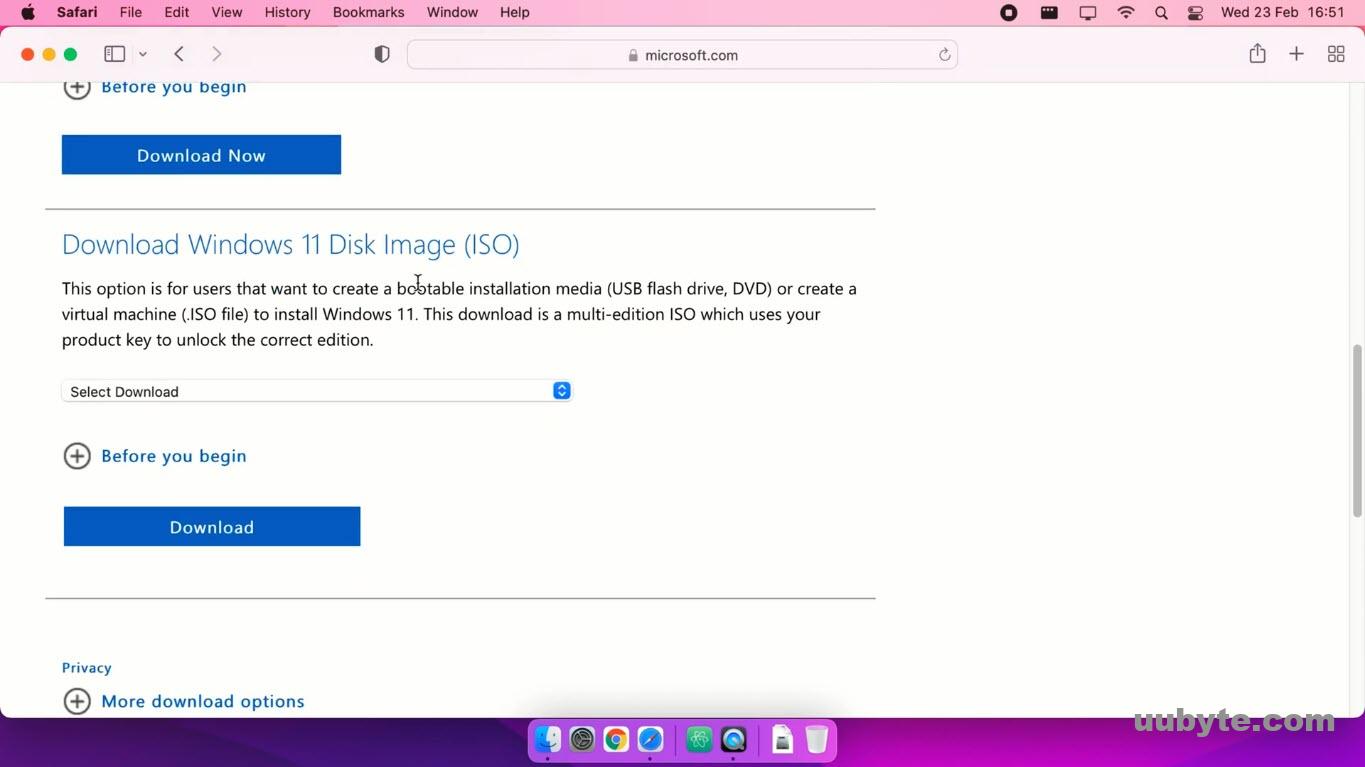Open the Safari menu

77,12
